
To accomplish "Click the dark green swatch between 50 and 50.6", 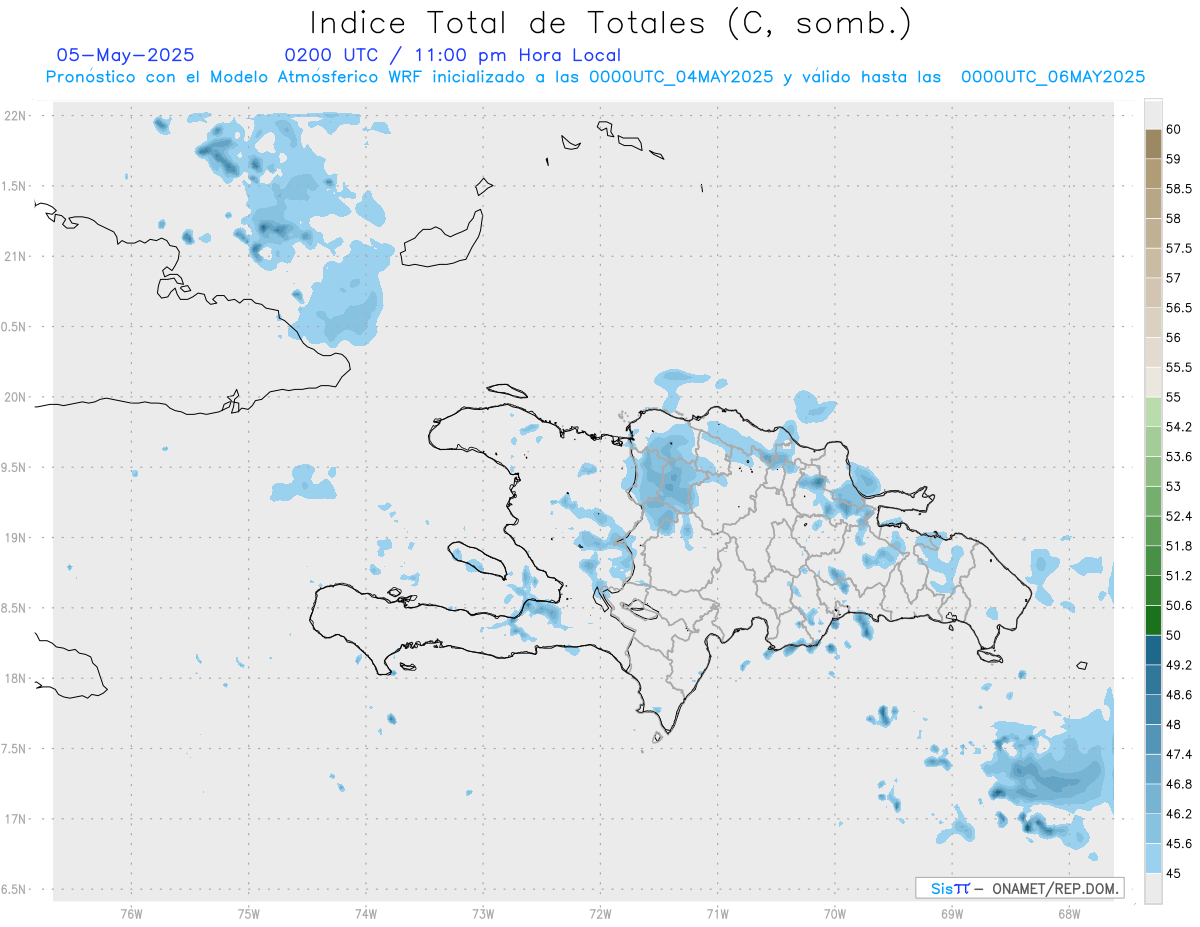I will click(x=1153, y=620).
